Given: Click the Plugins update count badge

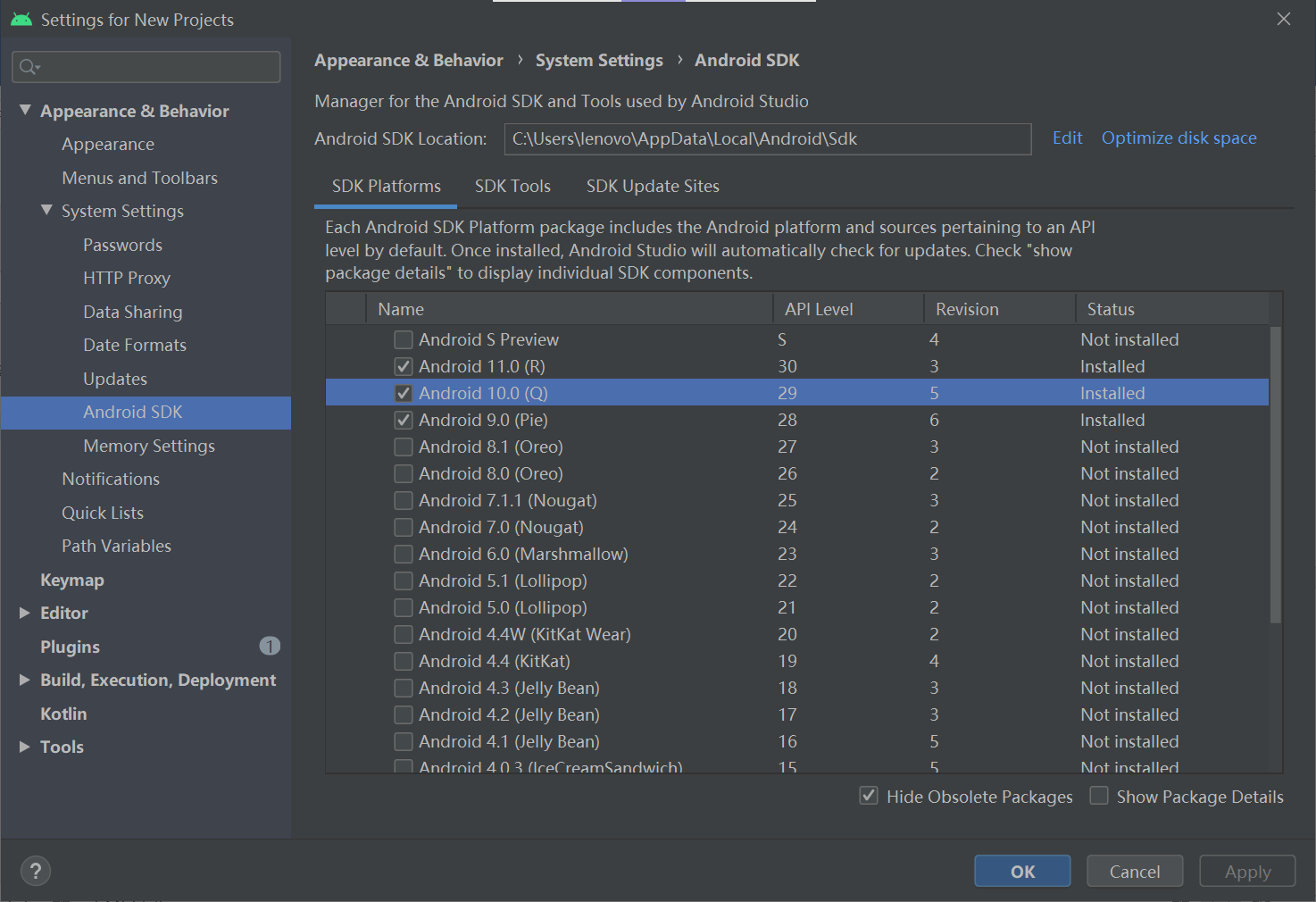Looking at the screenshot, I should [x=270, y=646].
